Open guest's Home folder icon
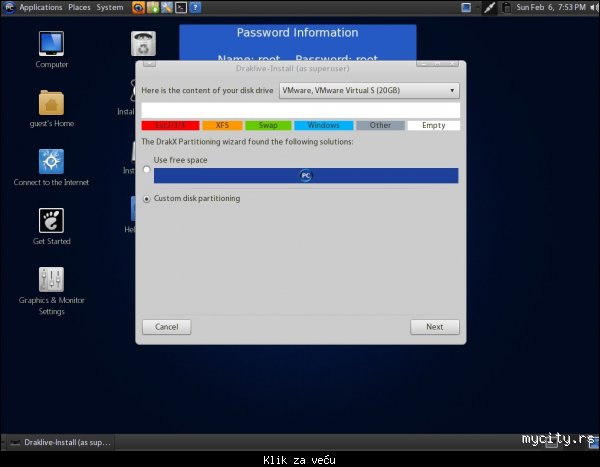Screen dimensions: 600x467 click(51, 102)
